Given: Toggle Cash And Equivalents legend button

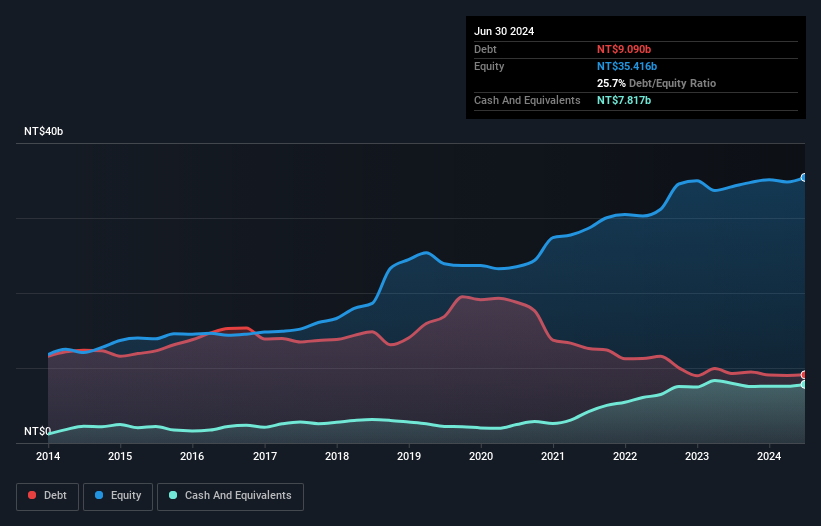Looking at the screenshot, I should click(230, 496).
